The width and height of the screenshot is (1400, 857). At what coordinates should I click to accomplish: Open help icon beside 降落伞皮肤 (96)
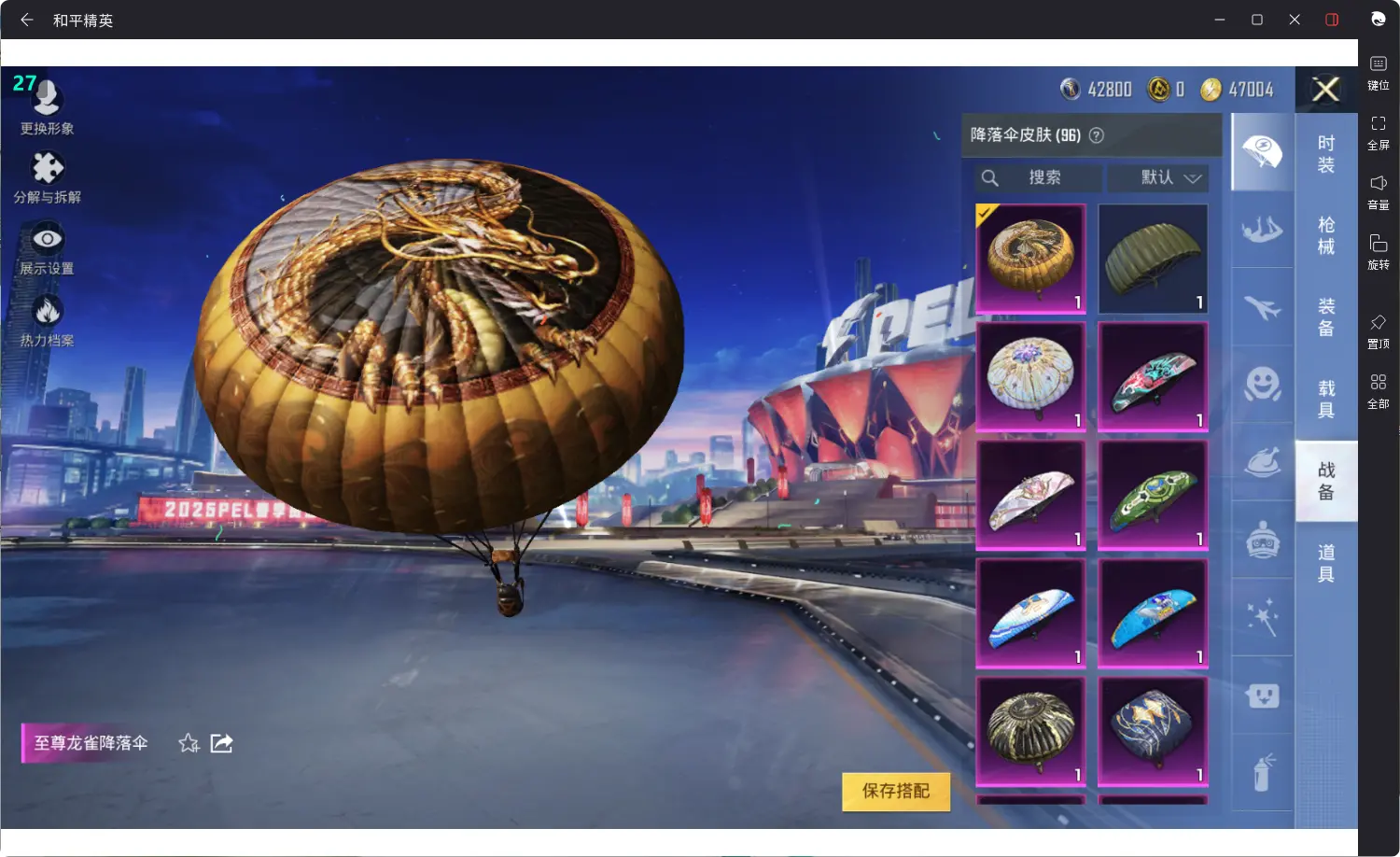point(1097,135)
